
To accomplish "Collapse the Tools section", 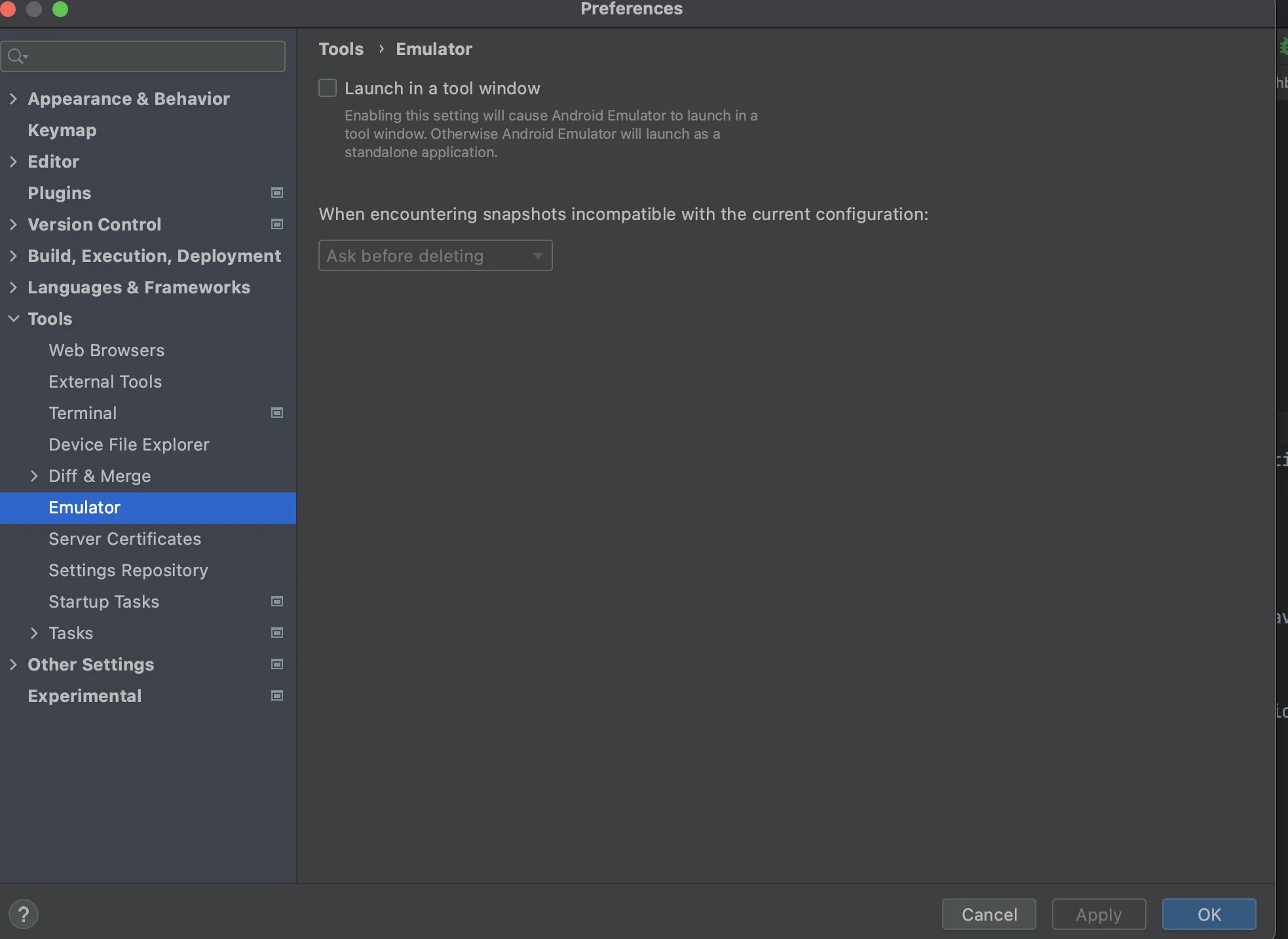I will [14, 318].
